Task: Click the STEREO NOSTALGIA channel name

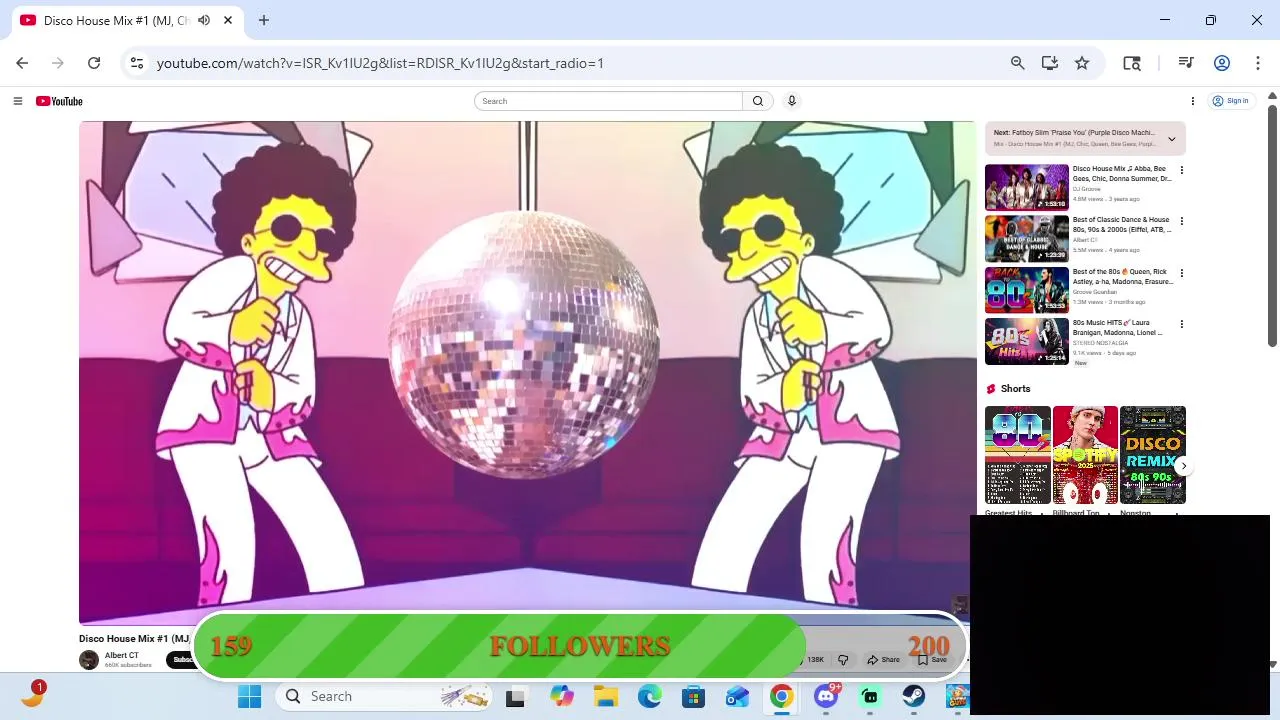Action: [x=1098, y=343]
